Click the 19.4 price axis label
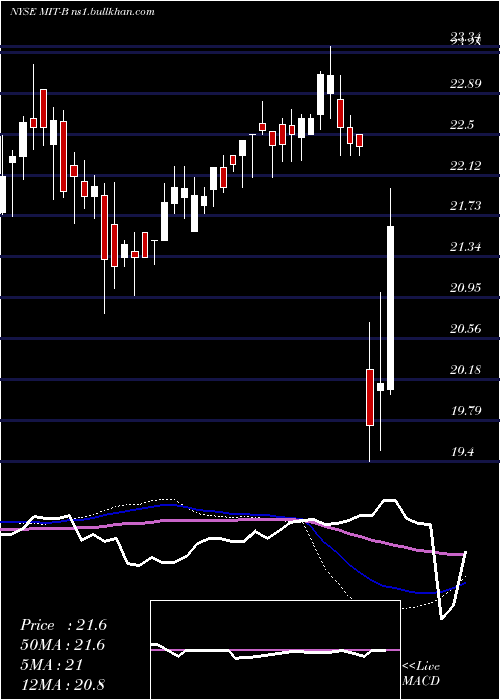500x700 pixels. tap(462, 452)
